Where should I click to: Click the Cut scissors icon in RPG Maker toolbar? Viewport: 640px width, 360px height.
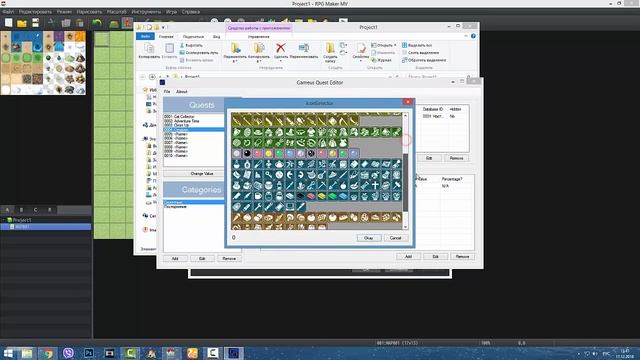click(x=51, y=23)
